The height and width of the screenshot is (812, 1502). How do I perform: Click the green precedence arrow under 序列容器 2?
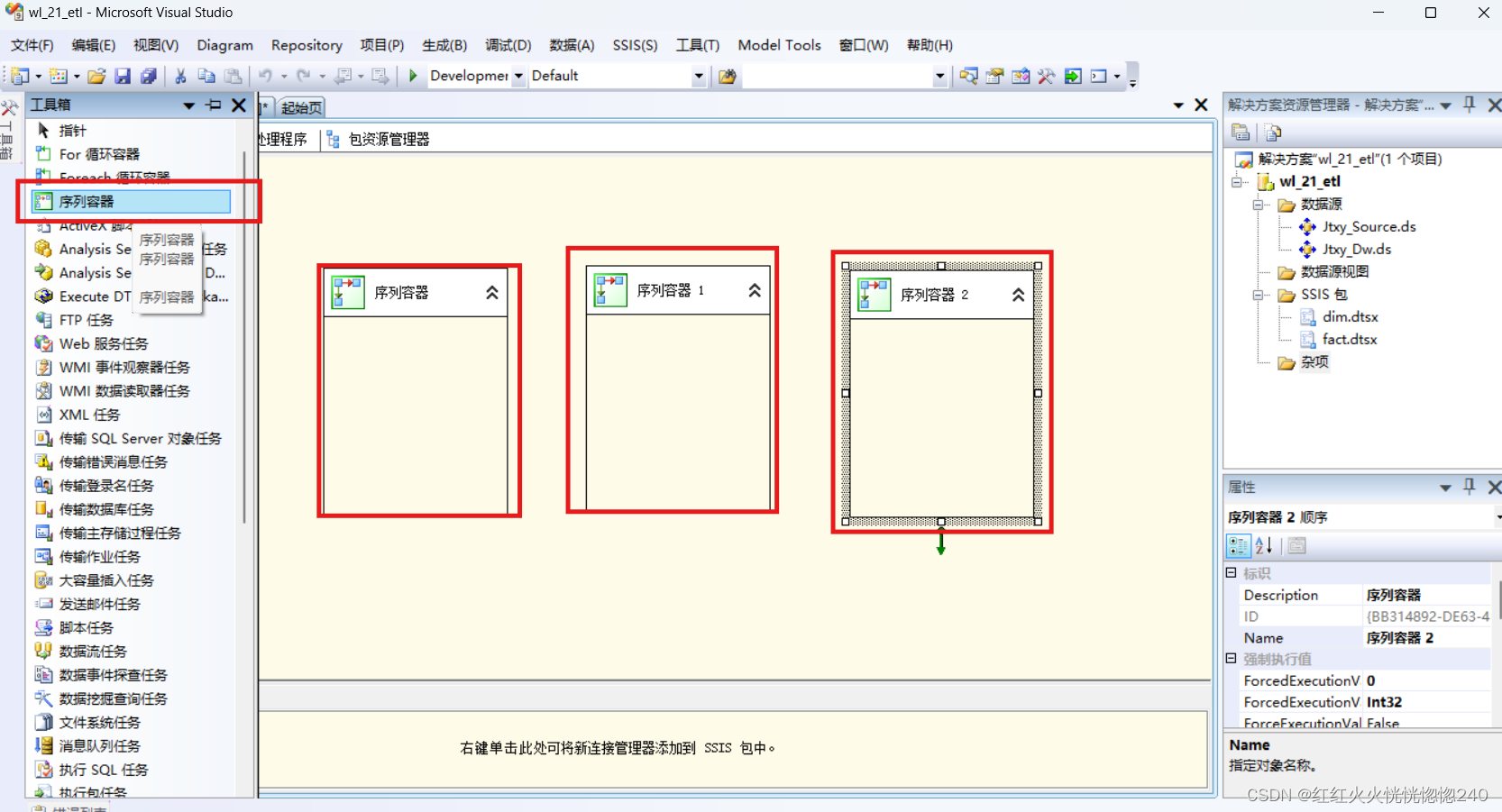pos(940,543)
